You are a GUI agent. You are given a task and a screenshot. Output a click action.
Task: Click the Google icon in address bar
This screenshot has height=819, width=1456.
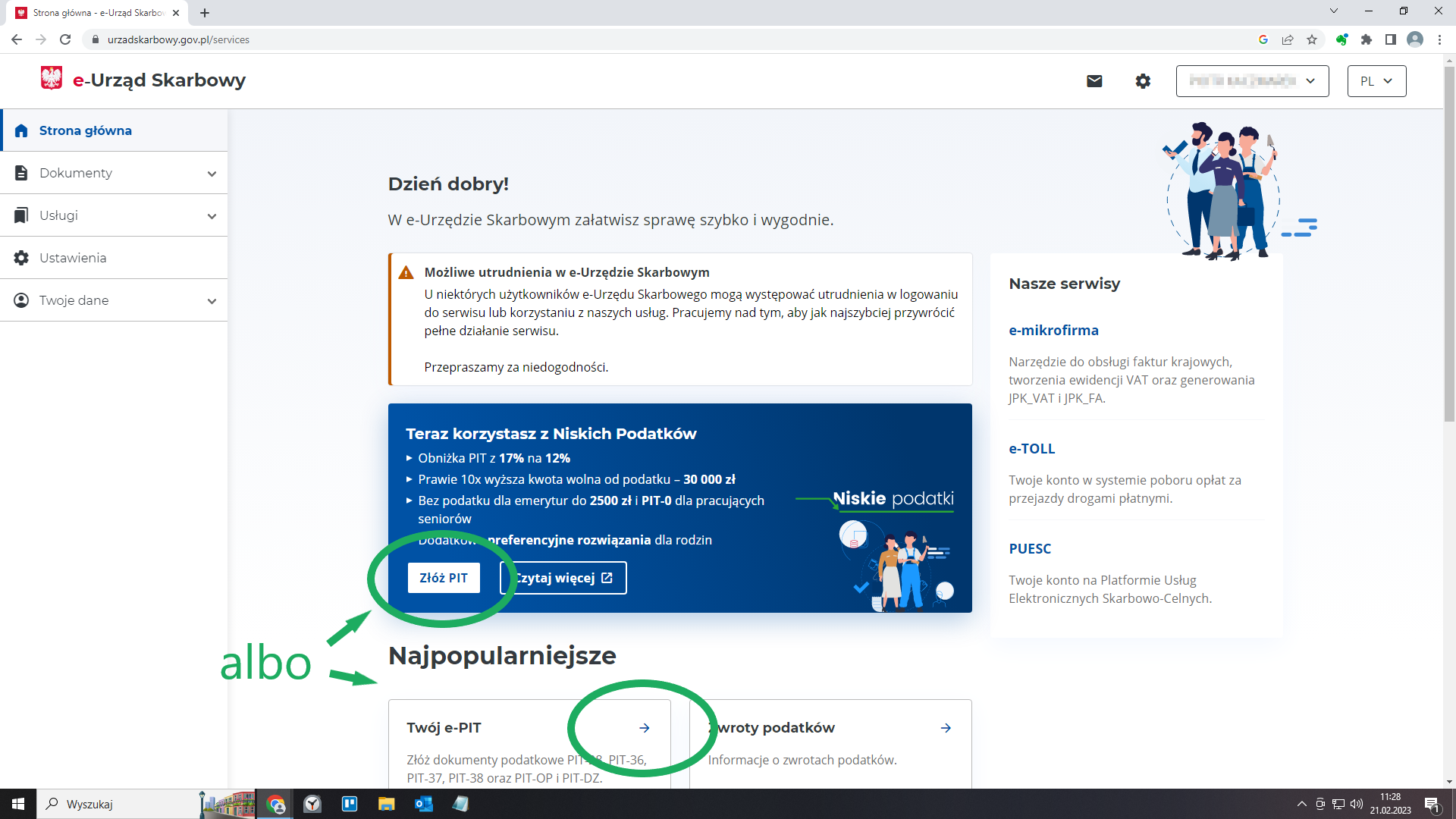(1263, 39)
